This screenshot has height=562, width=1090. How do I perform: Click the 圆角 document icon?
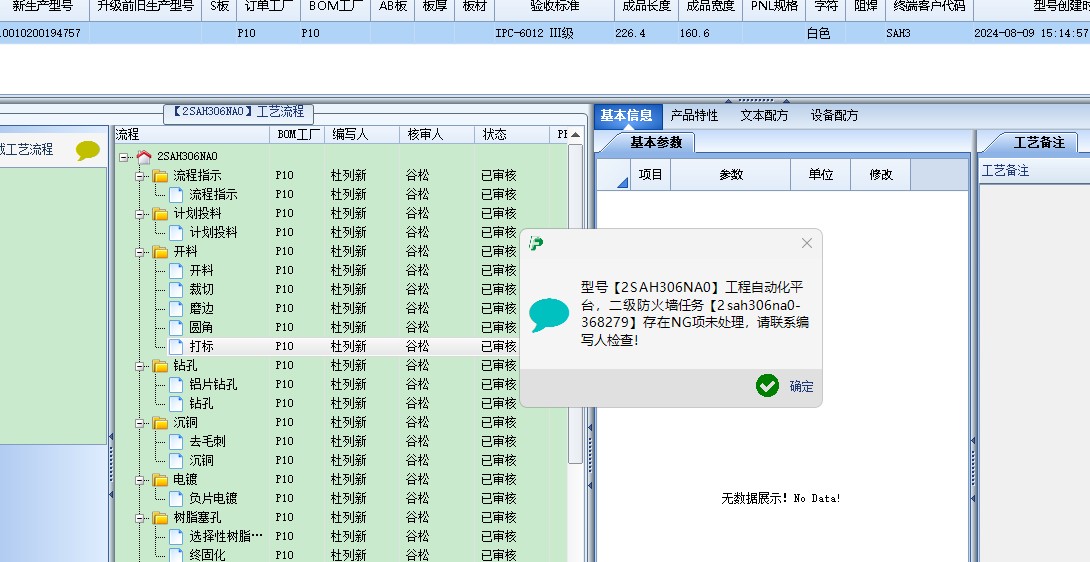coord(177,327)
